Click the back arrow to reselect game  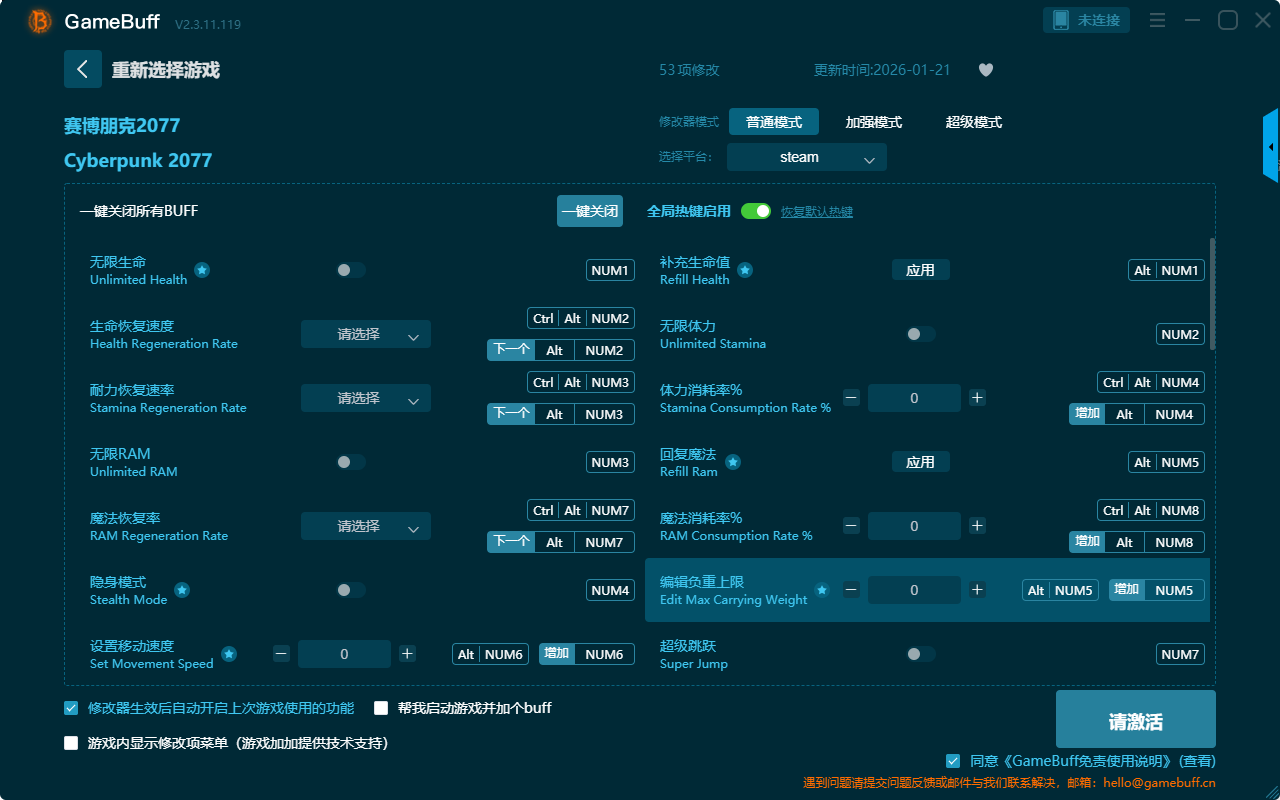(x=83, y=69)
